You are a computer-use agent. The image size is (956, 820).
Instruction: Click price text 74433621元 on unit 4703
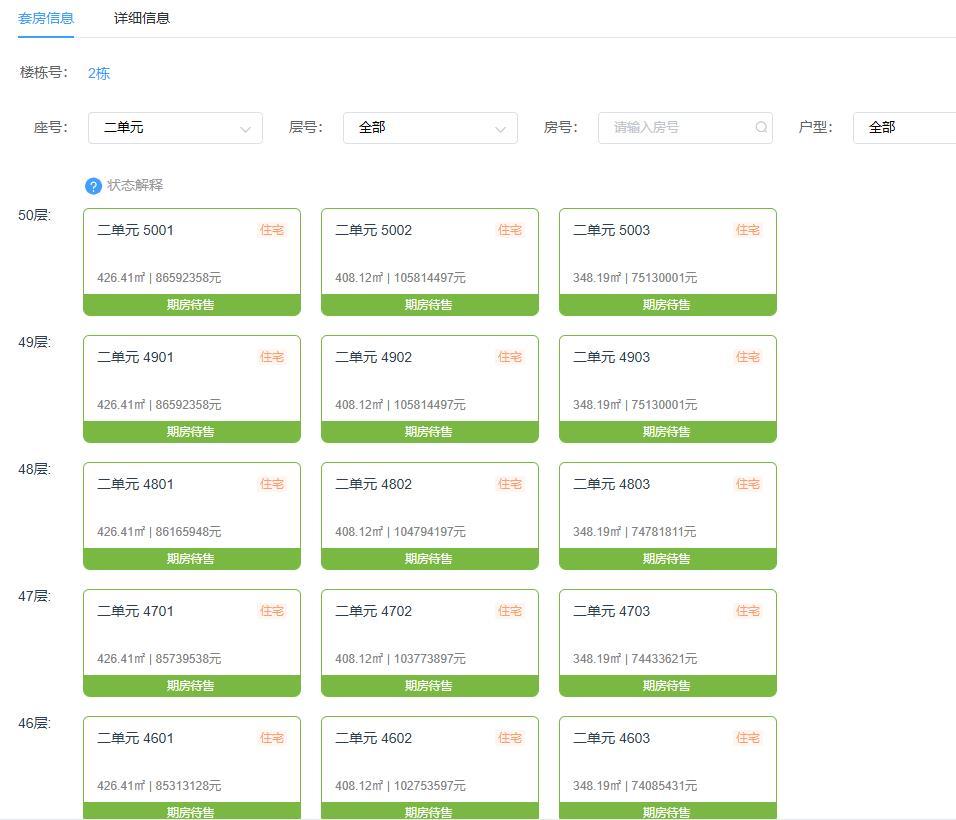click(x=665, y=658)
